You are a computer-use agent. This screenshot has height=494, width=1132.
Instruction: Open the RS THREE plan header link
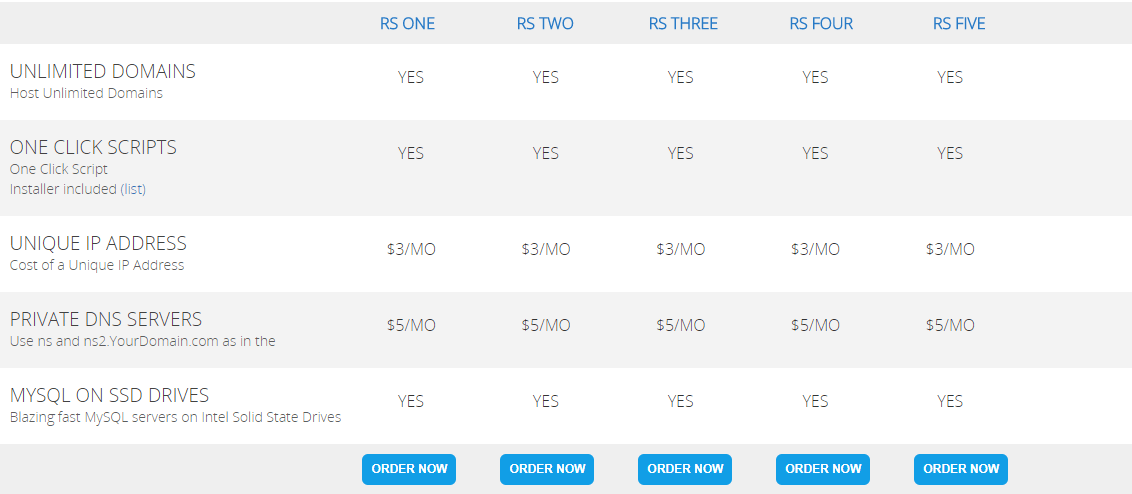tap(683, 24)
